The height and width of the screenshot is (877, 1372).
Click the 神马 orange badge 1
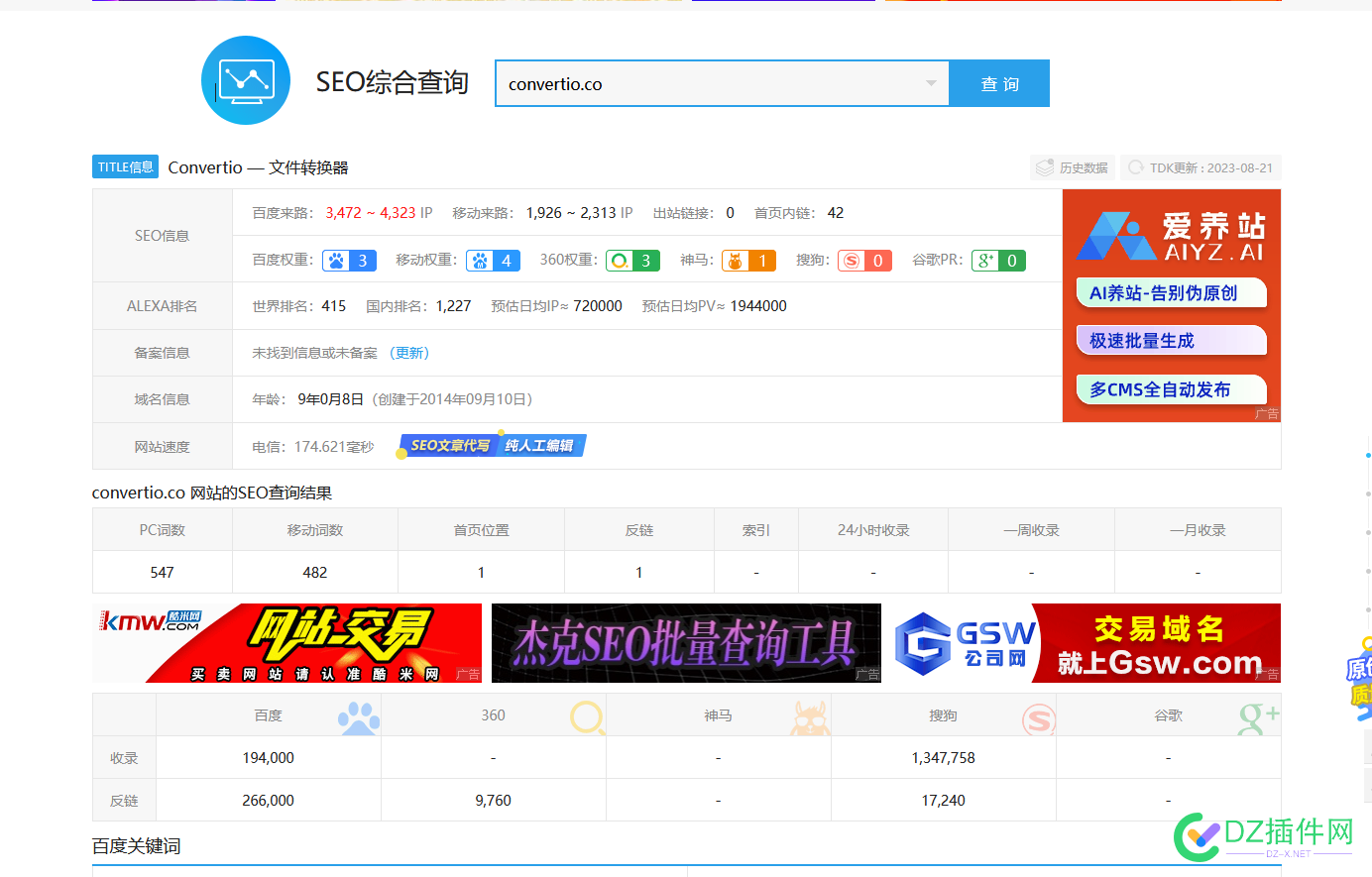pos(748,261)
